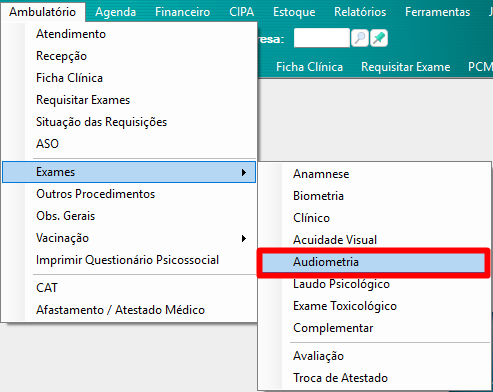This screenshot has height=392, width=493.
Task: Focus the Empresa code input field
Action: (322, 38)
